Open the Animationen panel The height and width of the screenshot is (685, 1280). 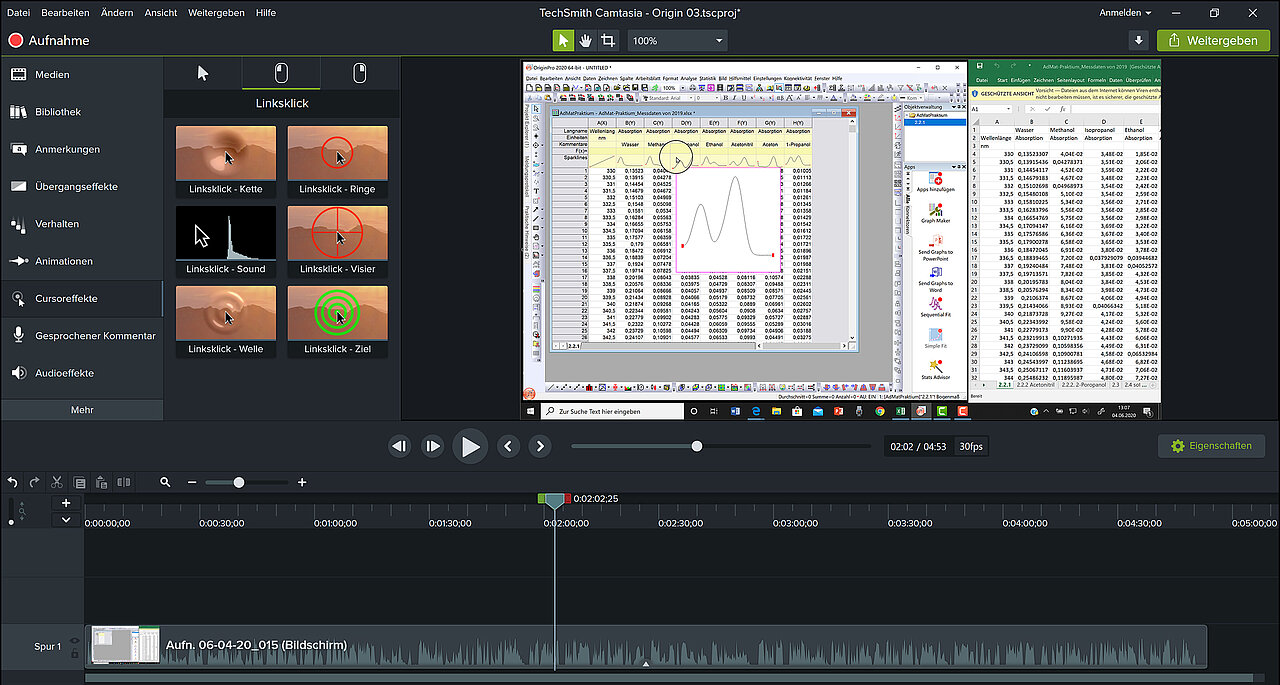tap(82, 261)
